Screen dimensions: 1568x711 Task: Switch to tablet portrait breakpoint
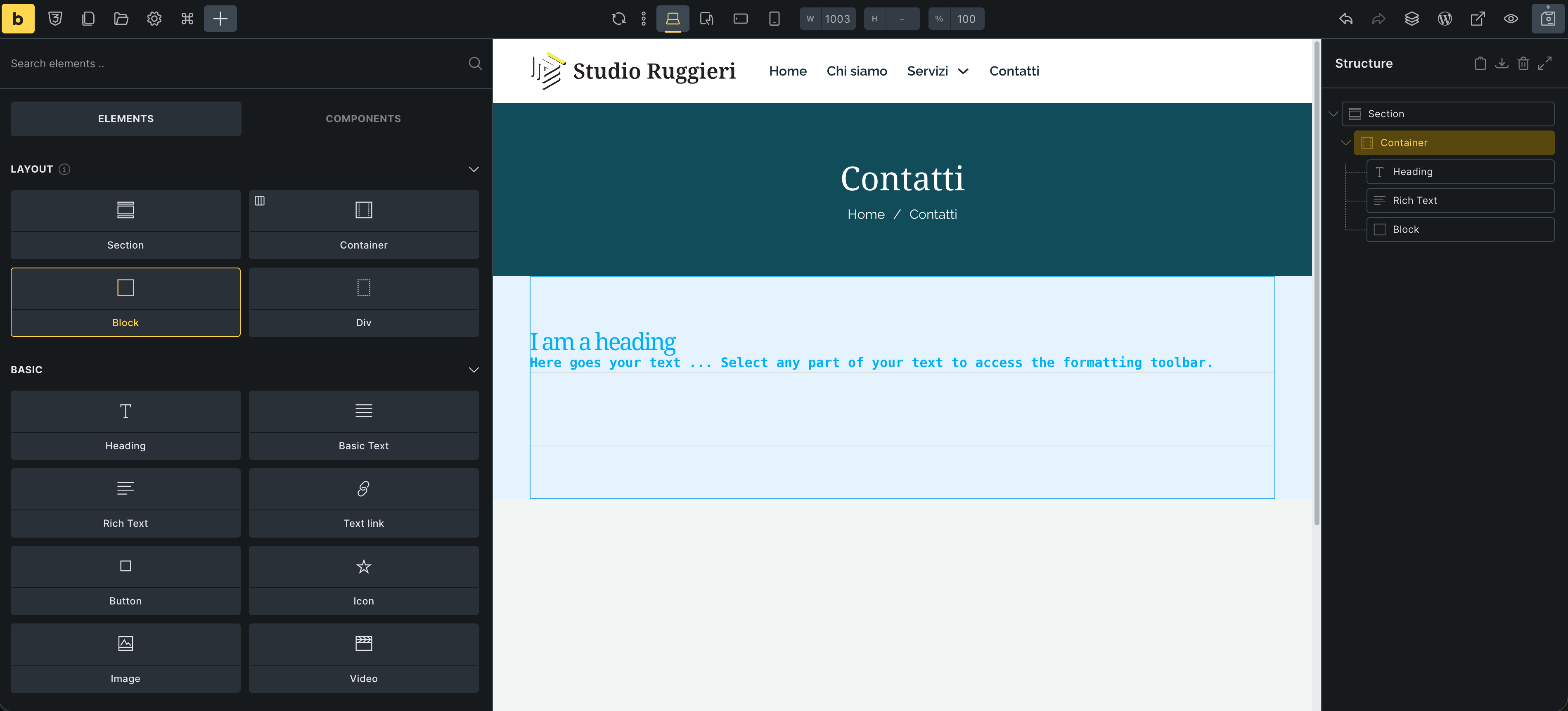(707, 18)
